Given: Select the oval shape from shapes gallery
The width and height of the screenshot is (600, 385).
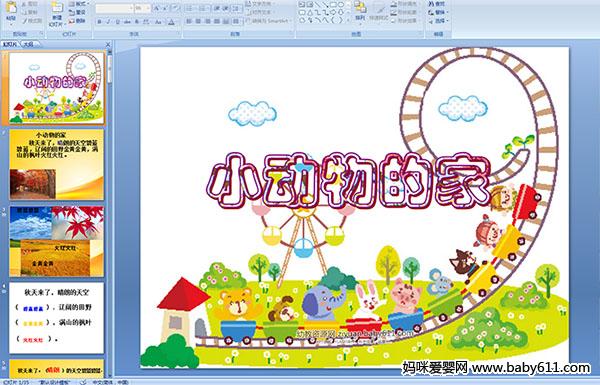Looking at the screenshot, I should [x=341, y=5].
